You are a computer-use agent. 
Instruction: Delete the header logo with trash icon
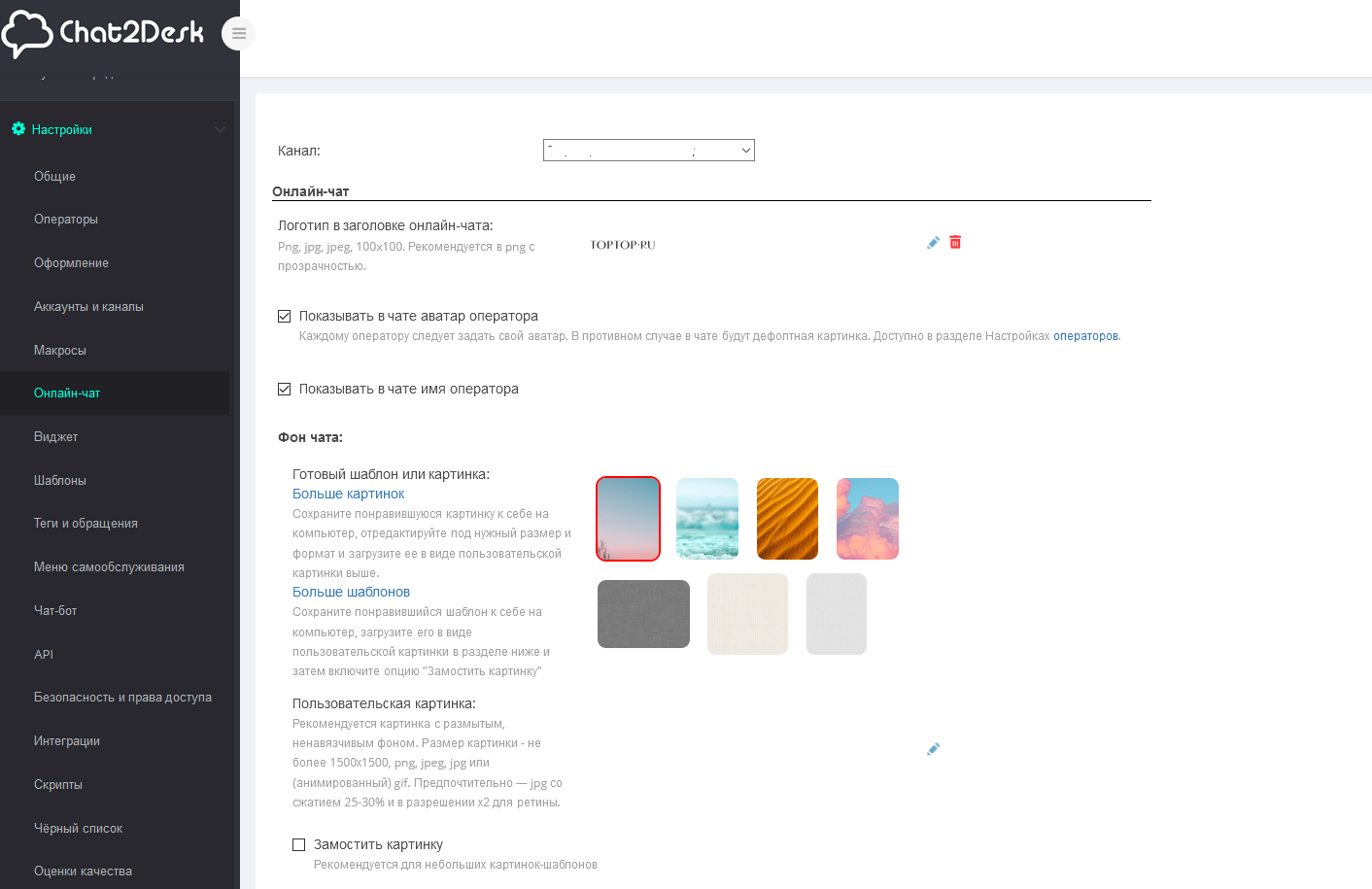click(955, 243)
